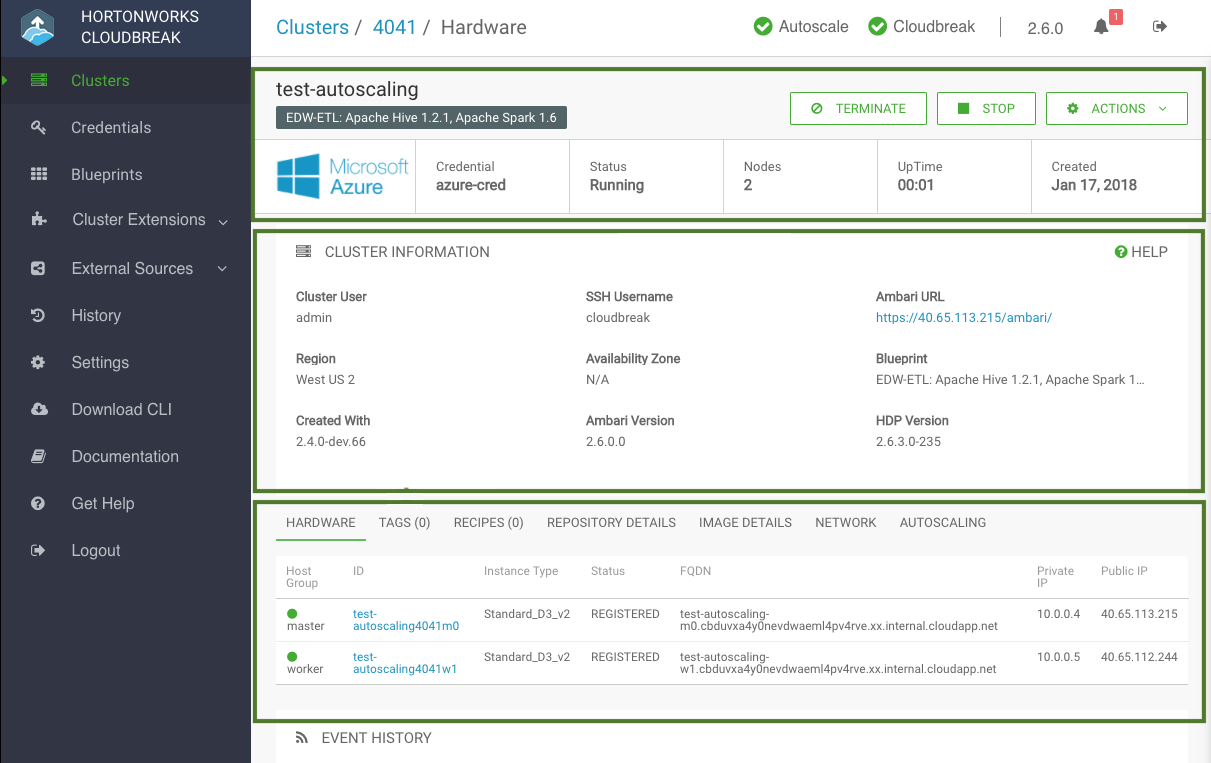Click the History clock icon in sidebar
Screen dimensions: 1211x763
(39, 315)
